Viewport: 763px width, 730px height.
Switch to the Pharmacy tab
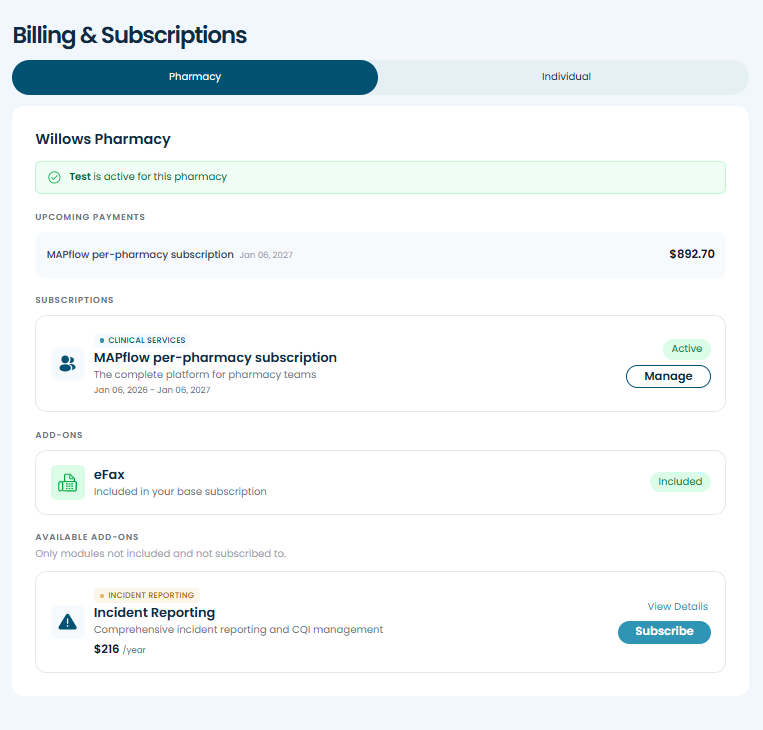(x=195, y=77)
